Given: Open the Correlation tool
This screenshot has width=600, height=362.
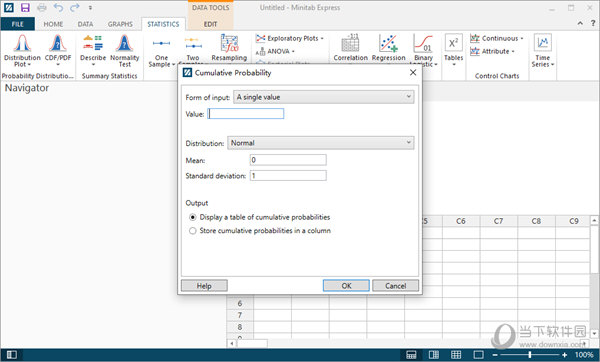Looking at the screenshot, I should coord(350,48).
